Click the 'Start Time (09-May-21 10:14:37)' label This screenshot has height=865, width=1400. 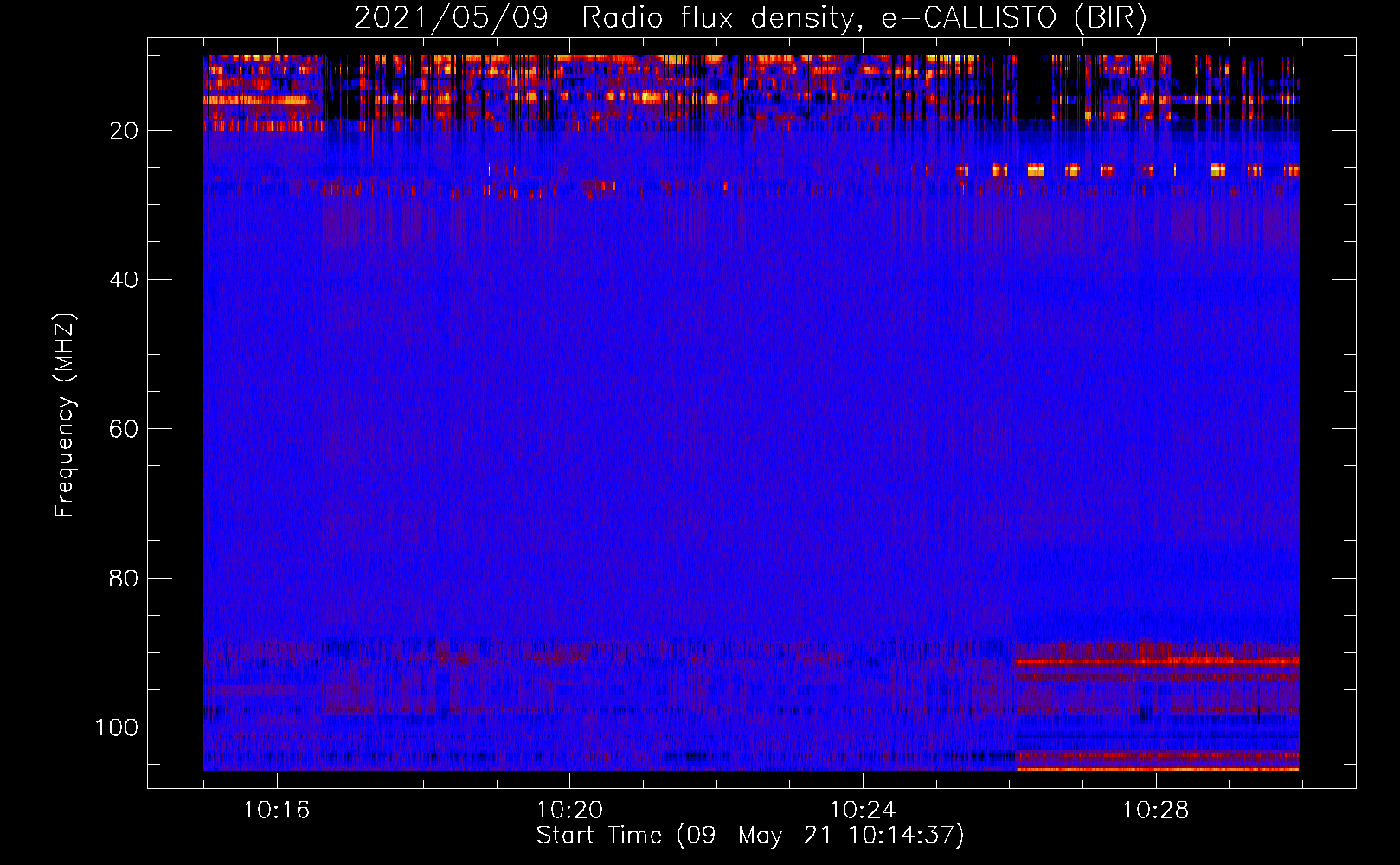[750, 836]
